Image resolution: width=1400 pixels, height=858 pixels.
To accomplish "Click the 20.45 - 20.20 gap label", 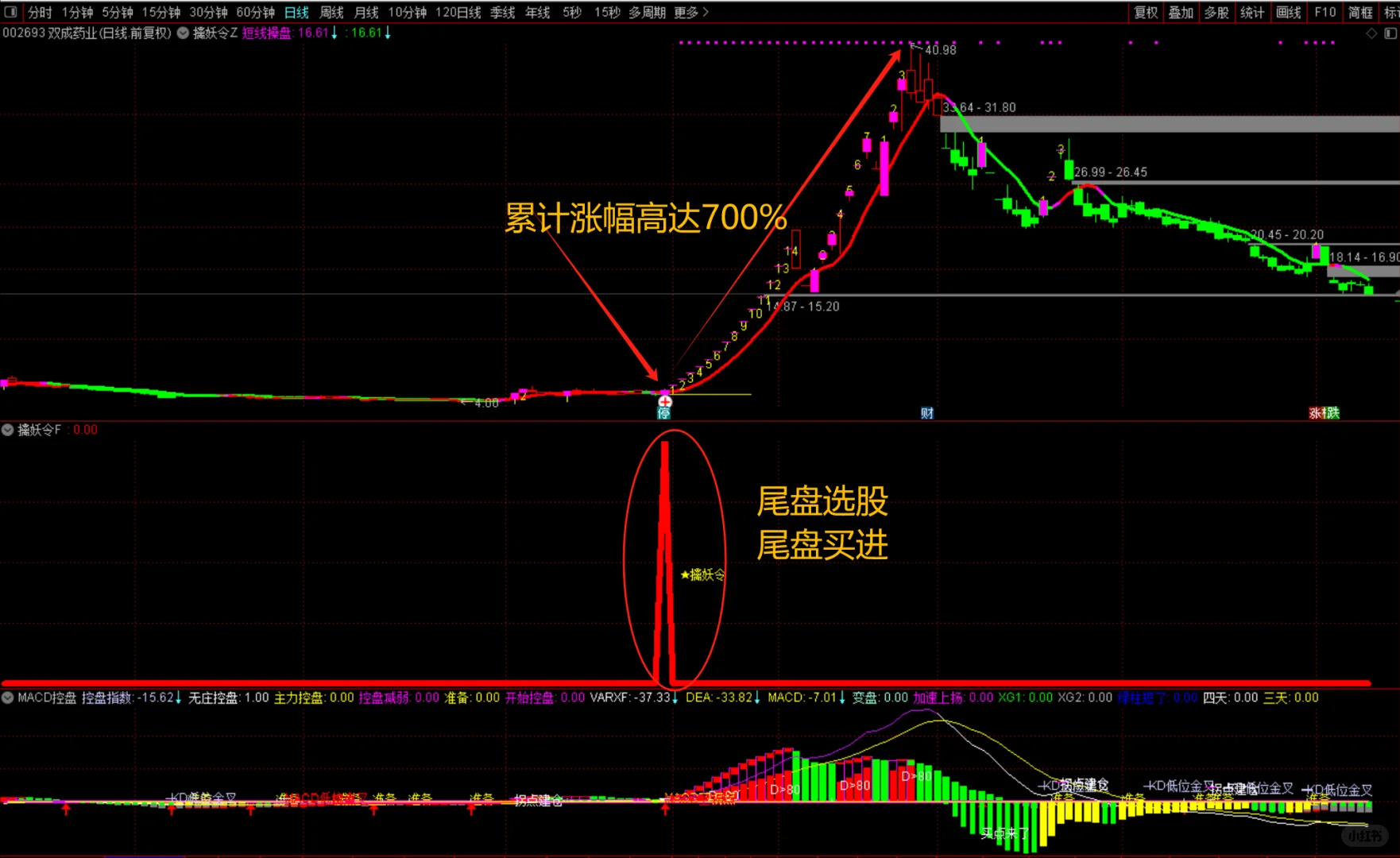I will point(1287,234).
